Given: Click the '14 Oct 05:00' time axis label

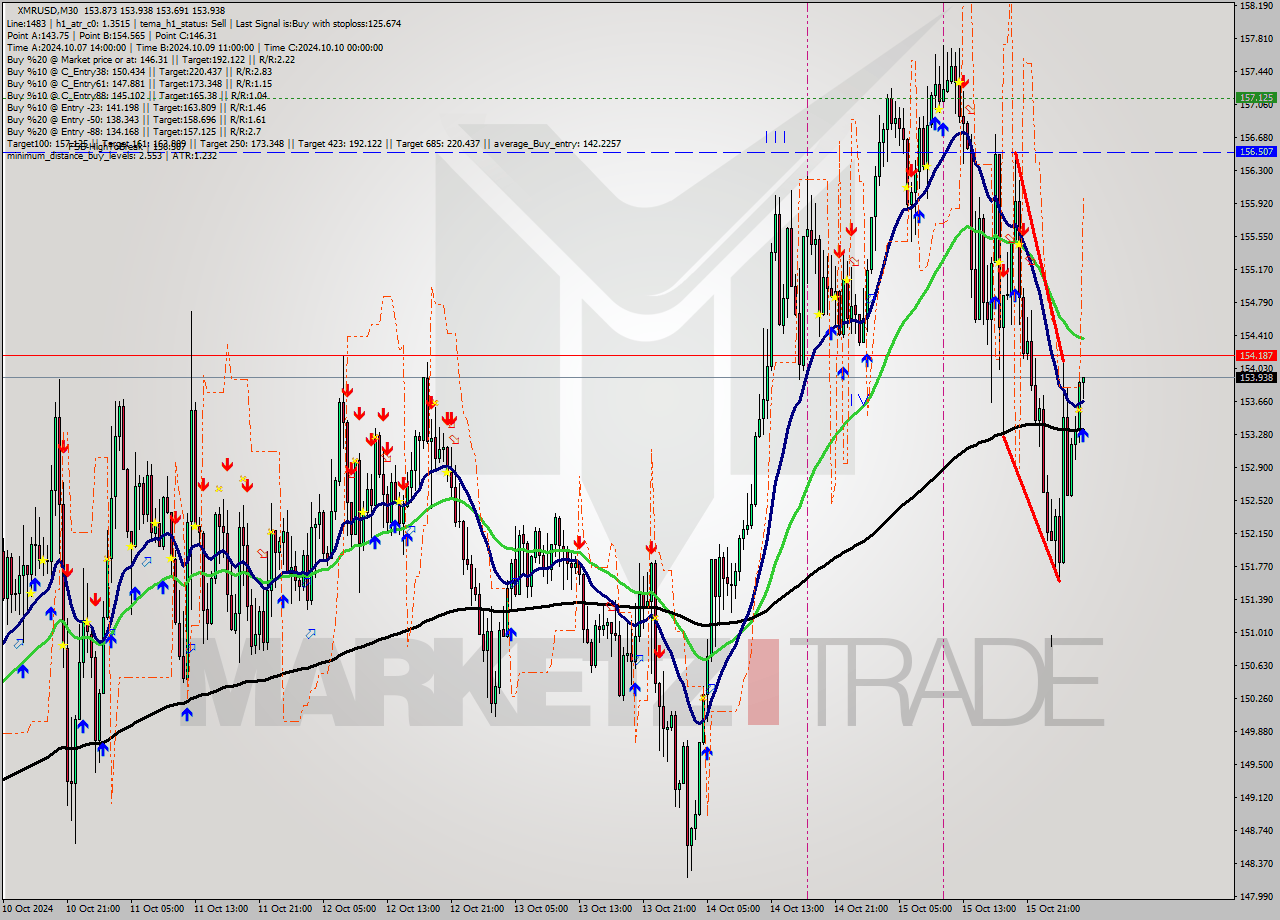Looking at the screenshot, I should 733,909.
